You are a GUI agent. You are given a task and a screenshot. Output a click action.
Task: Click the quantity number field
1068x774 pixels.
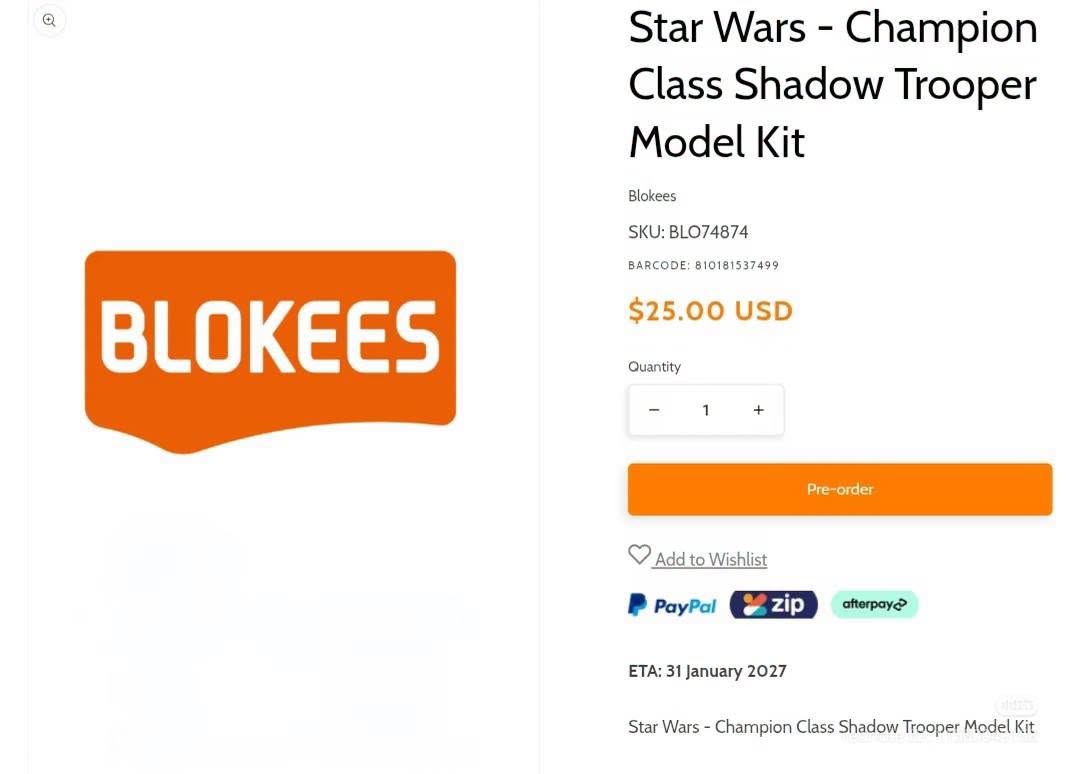(x=706, y=410)
